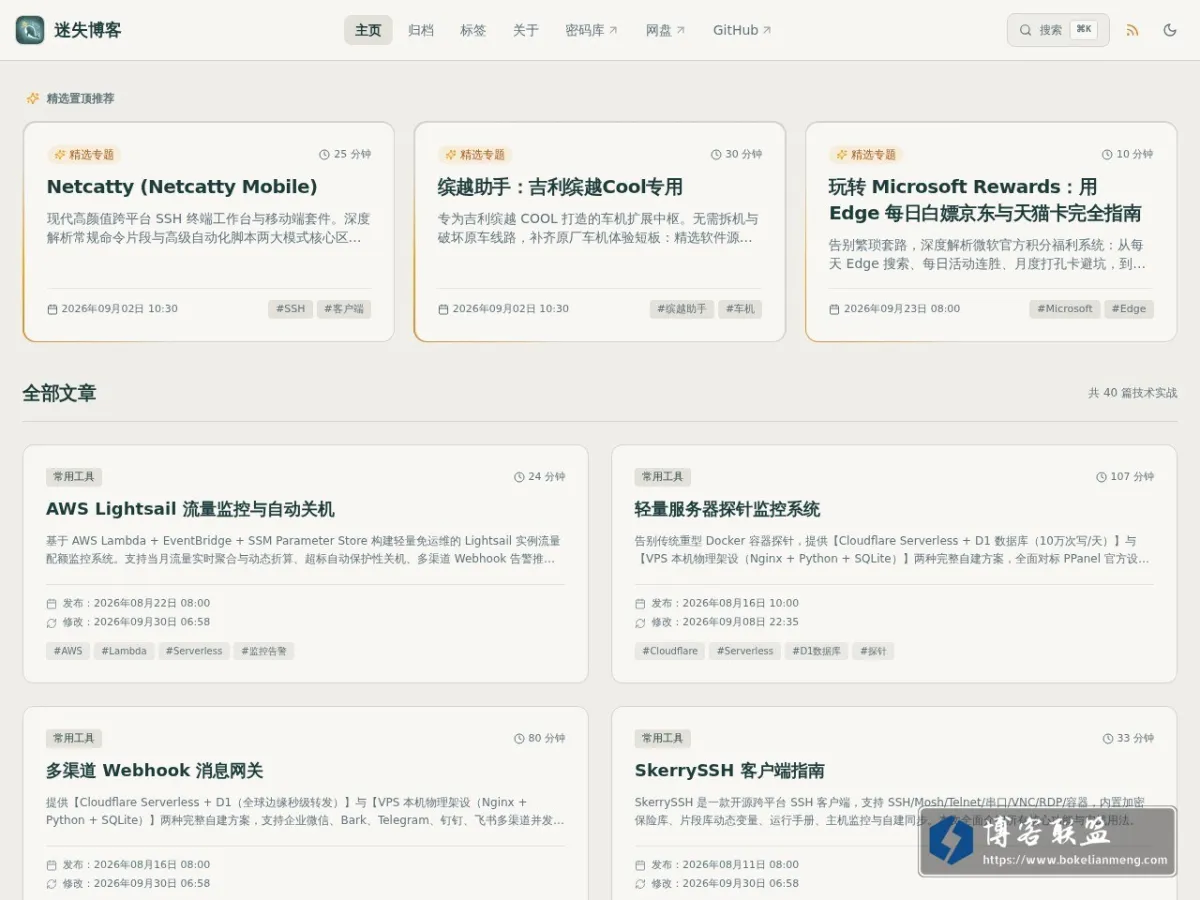Click the #探针 tag
The height and width of the screenshot is (900, 1200).
coord(873,651)
